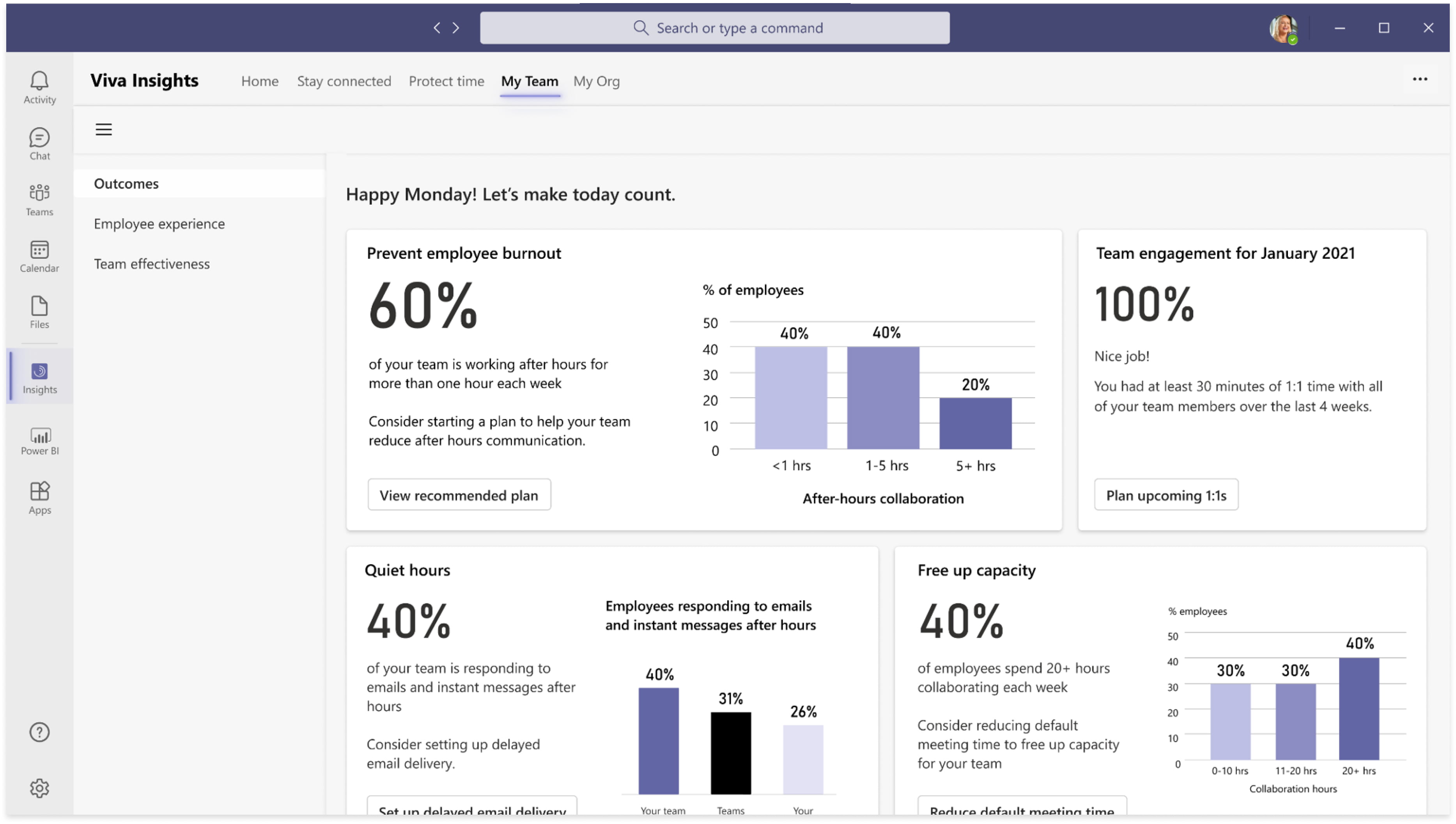
Task: Open the Activity bell icon
Action: [x=39, y=87]
